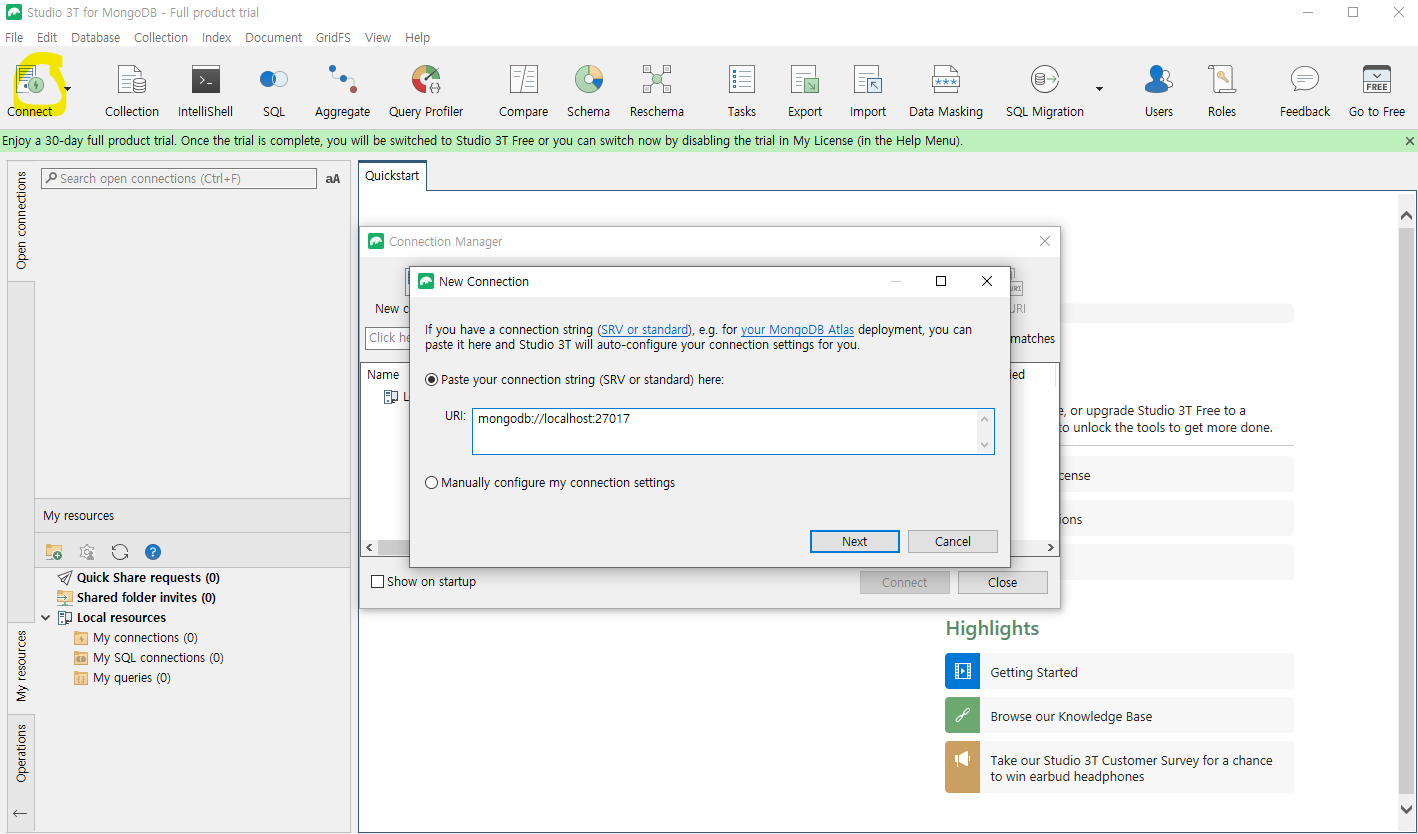Click the resources settings gear icon
The width and height of the screenshot is (1418, 834).
[x=87, y=552]
